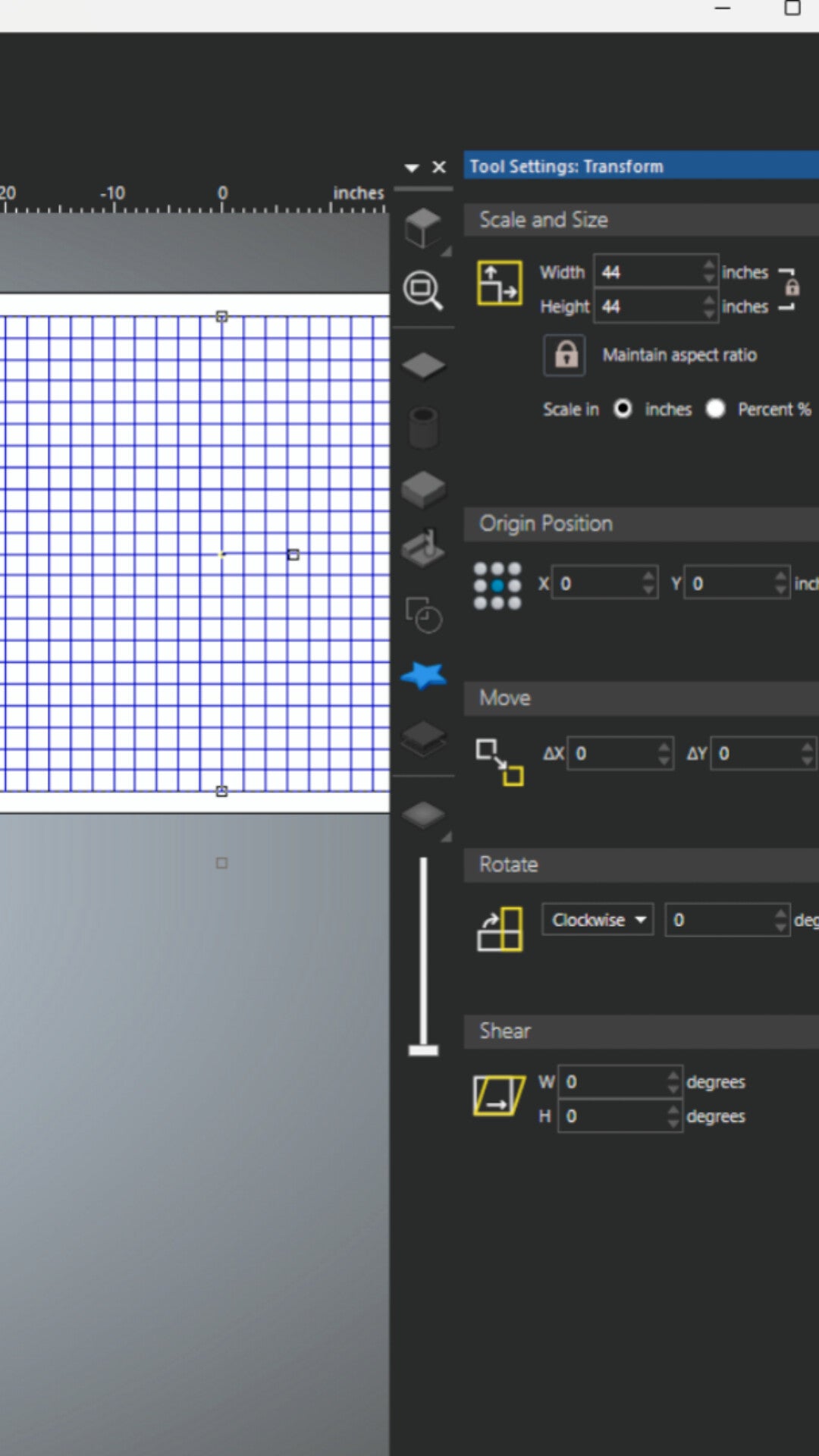
Task: Click the Shear transform icon
Action: 499,1096
